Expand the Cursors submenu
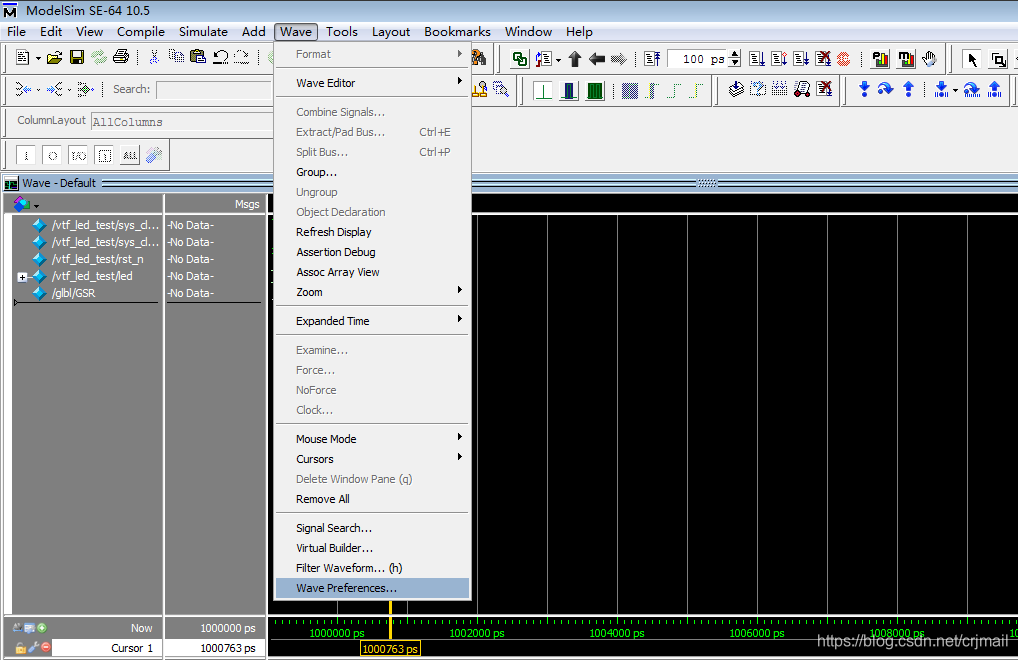Image resolution: width=1018 pixels, height=660 pixels. [372, 459]
